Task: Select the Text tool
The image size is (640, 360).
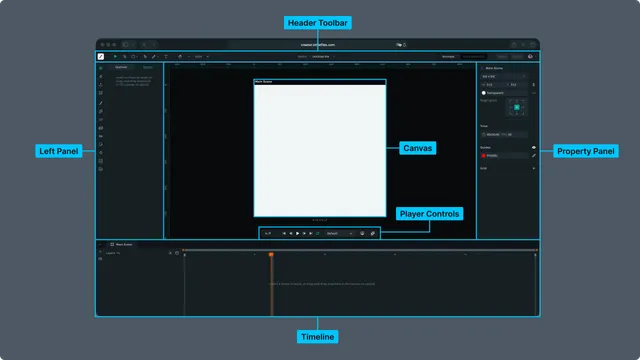Action: click(166, 57)
